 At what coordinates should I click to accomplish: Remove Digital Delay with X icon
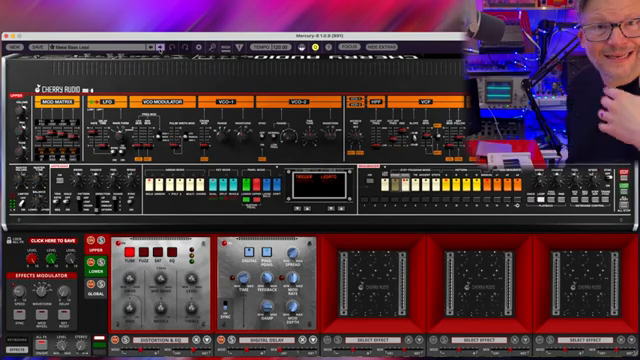click(302, 340)
